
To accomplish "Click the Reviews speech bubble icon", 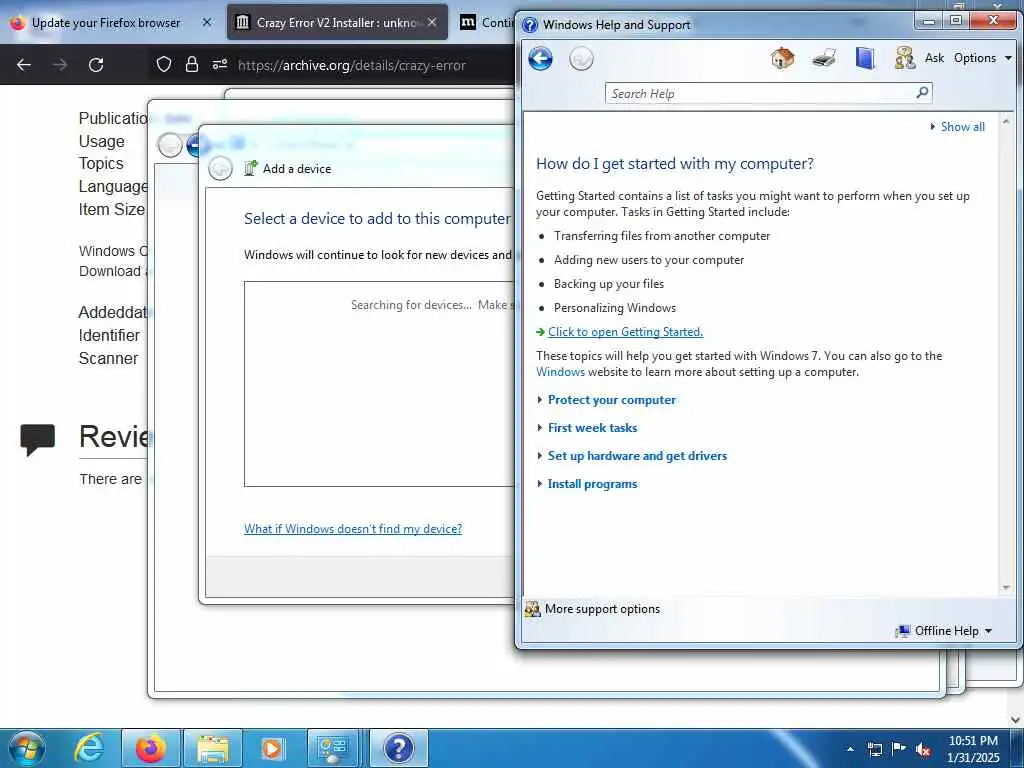I will (x=37, y=440).
